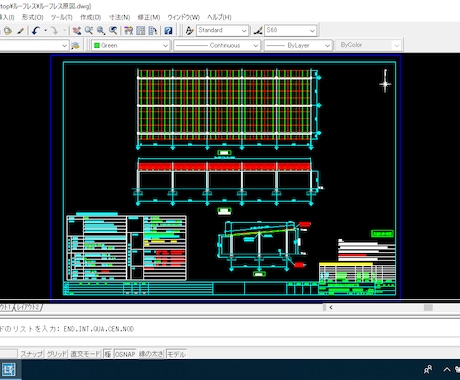The image size is (460, 380).
Task: Select the Match Properties brush icon
Action: coord(21,31)
